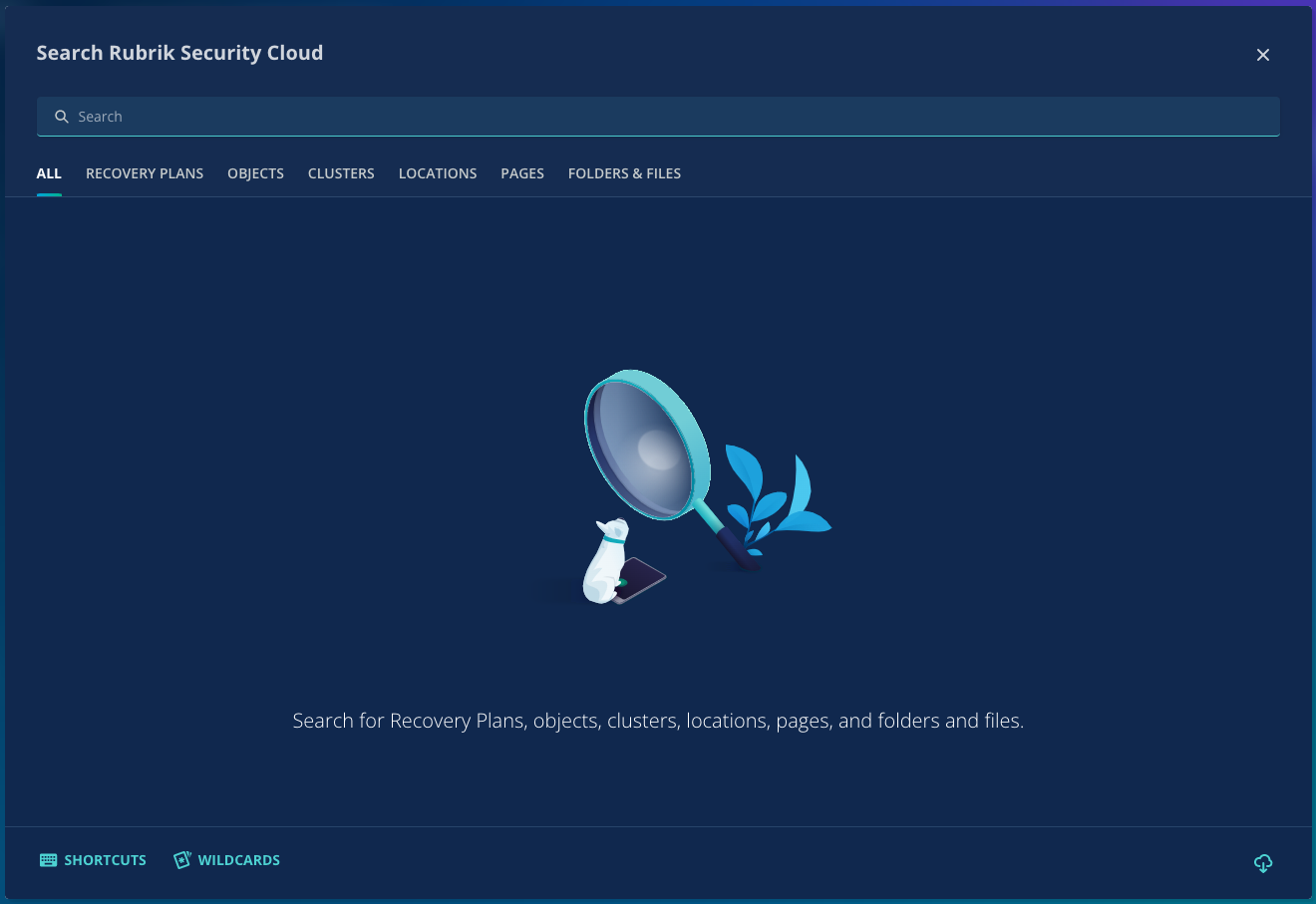Click the 'Search for Recovery Plans' hint text

tap(658, 721)
